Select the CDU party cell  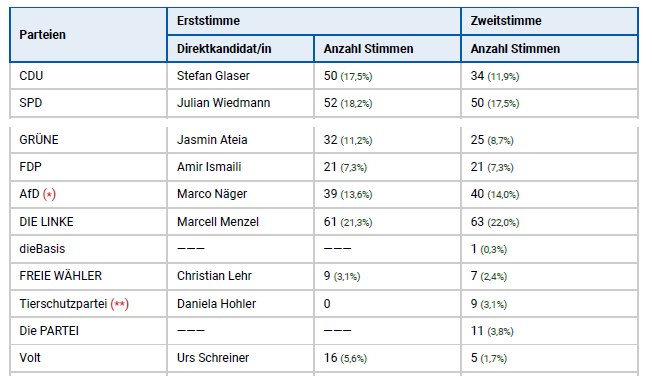(88, 76)
